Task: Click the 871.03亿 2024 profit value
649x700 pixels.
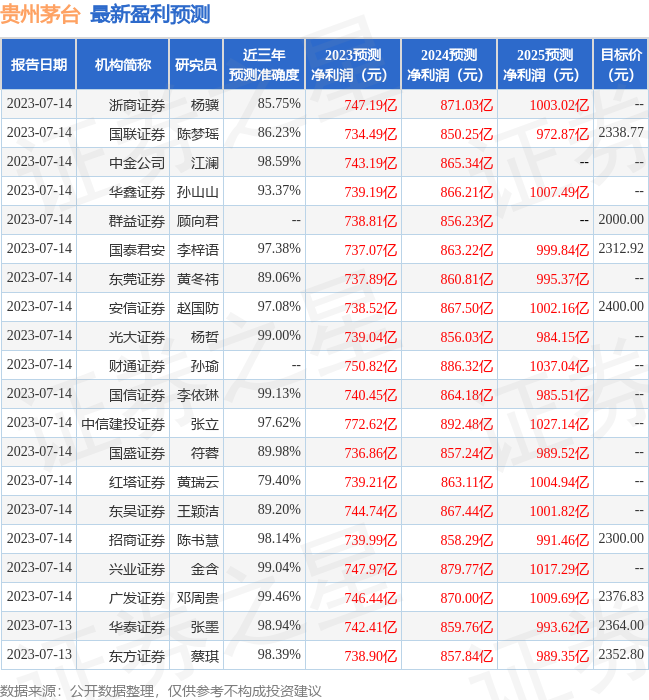Action: click(x=466, y=105)
